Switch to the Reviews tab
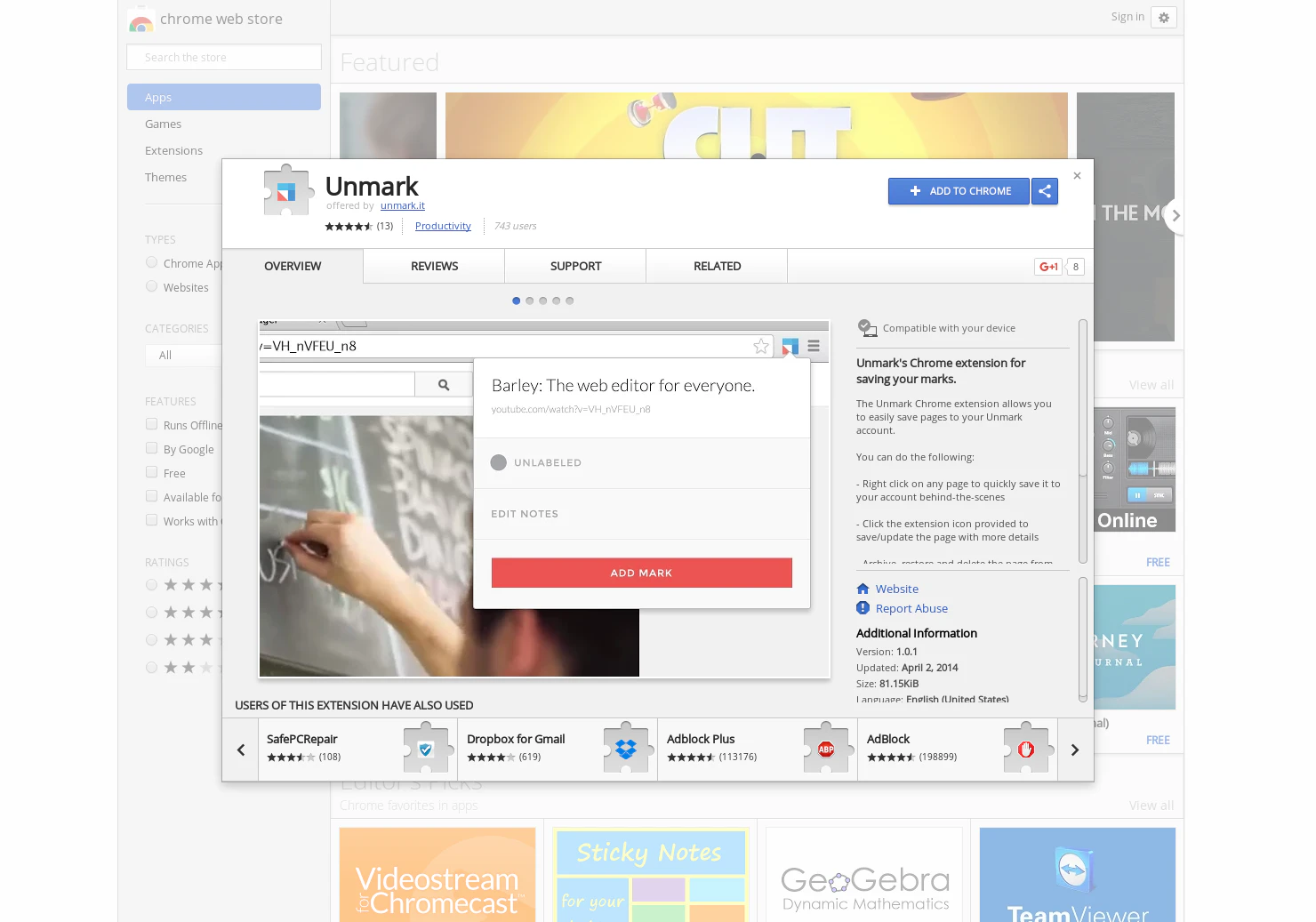Image resolution: width=1316 pixels, height=922 pixels. pyautogui.click(x=433, y=266)
